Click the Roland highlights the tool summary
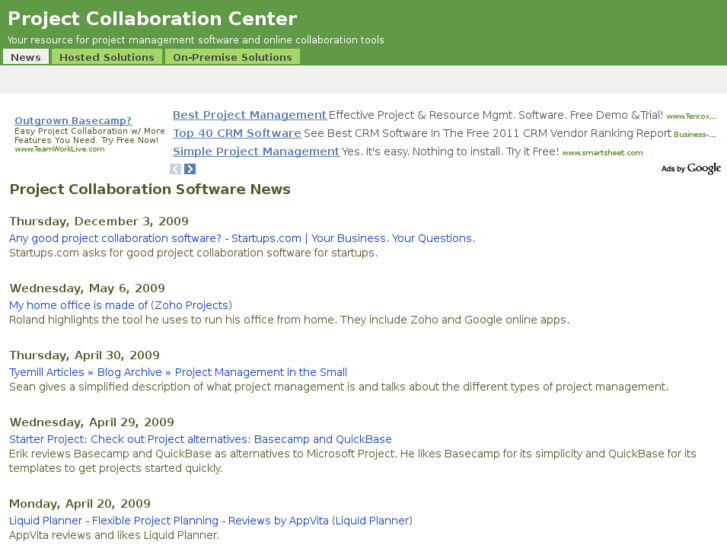727x545 pixels. click(x=289, y=320)
